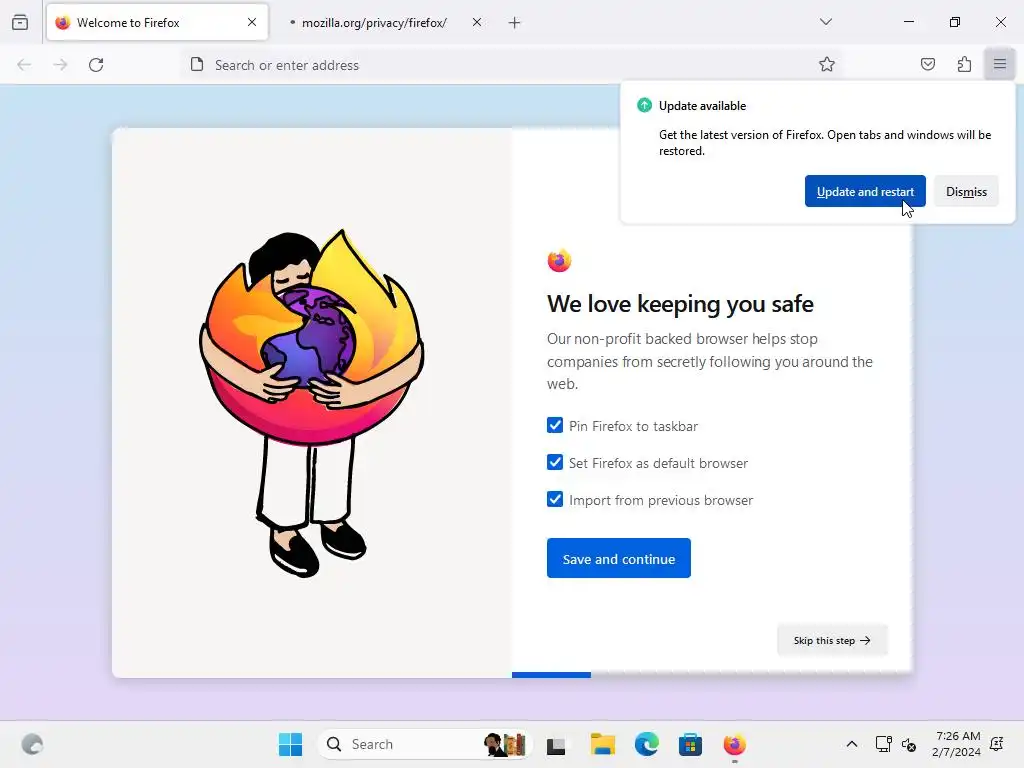Show hidden system tray icons
Screen dimensions: 1024x768
click(x=852, y=744)
